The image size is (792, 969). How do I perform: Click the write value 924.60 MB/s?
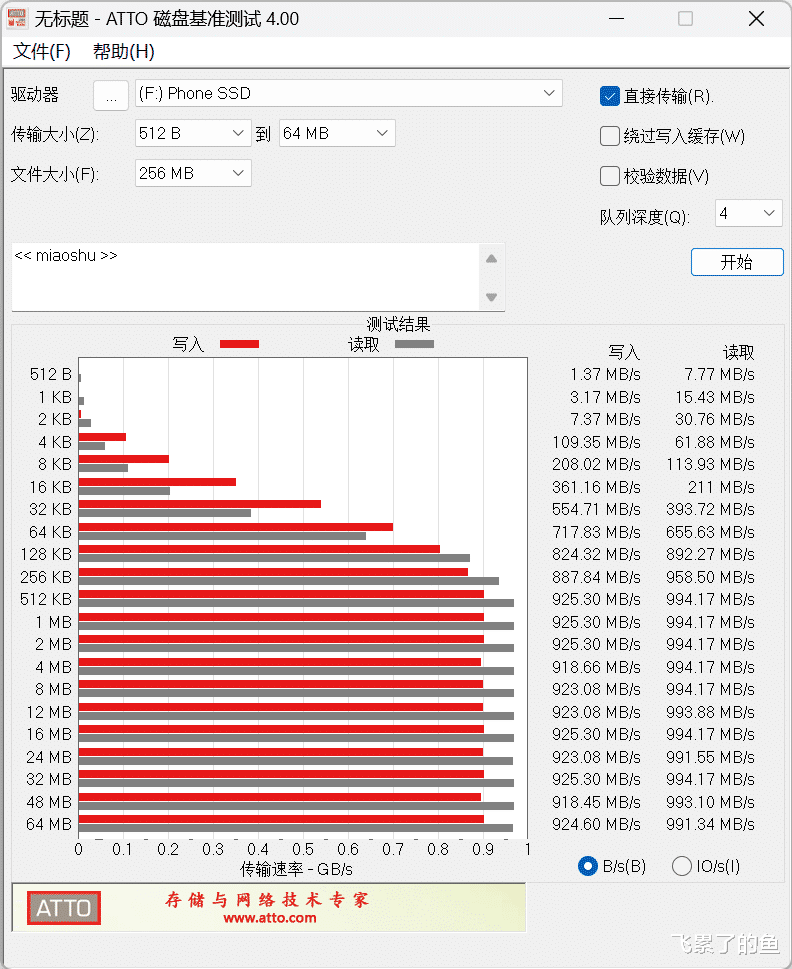[x=596, y=824]
